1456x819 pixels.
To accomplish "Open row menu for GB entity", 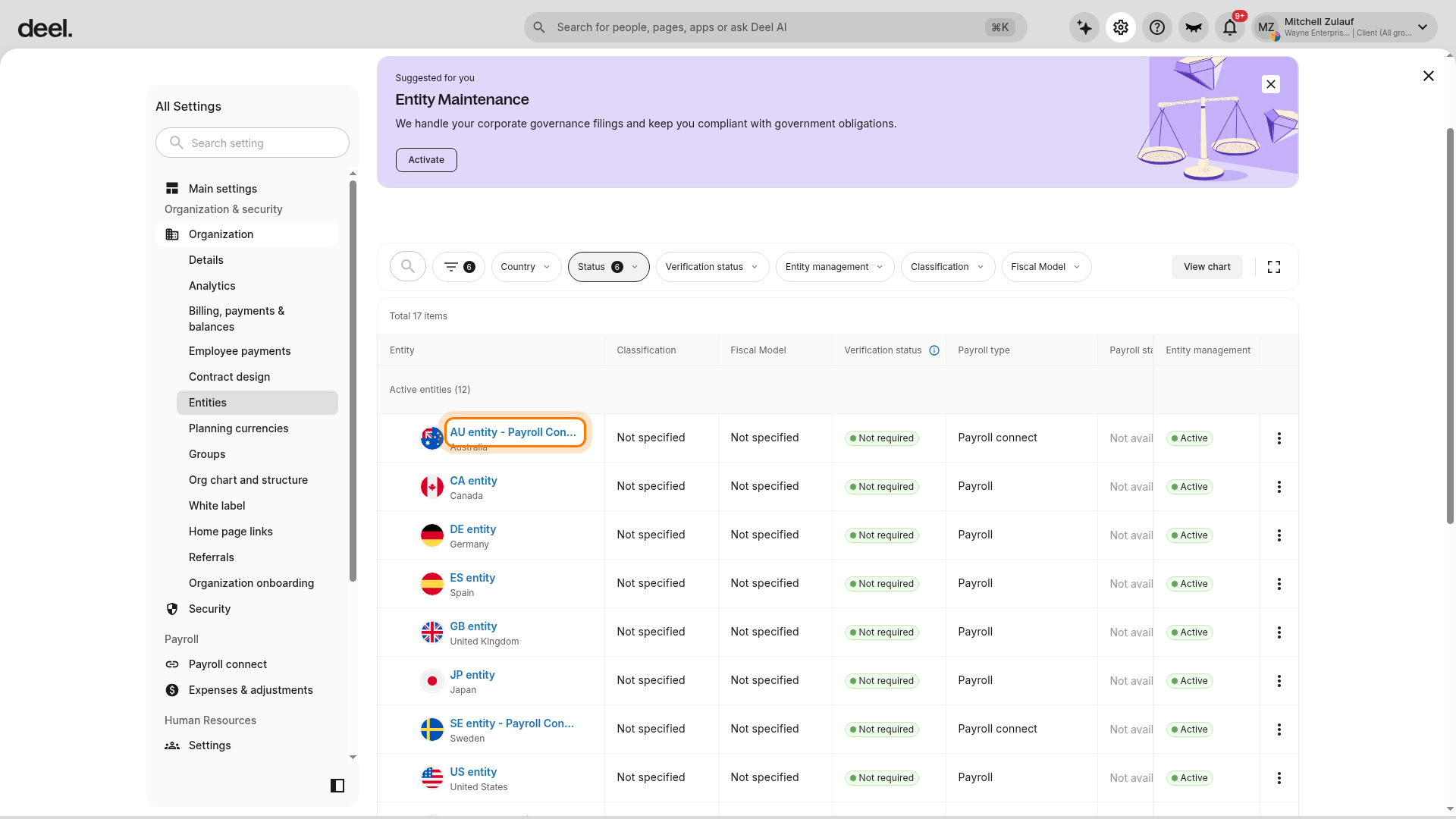I will tap(1279, 632).
